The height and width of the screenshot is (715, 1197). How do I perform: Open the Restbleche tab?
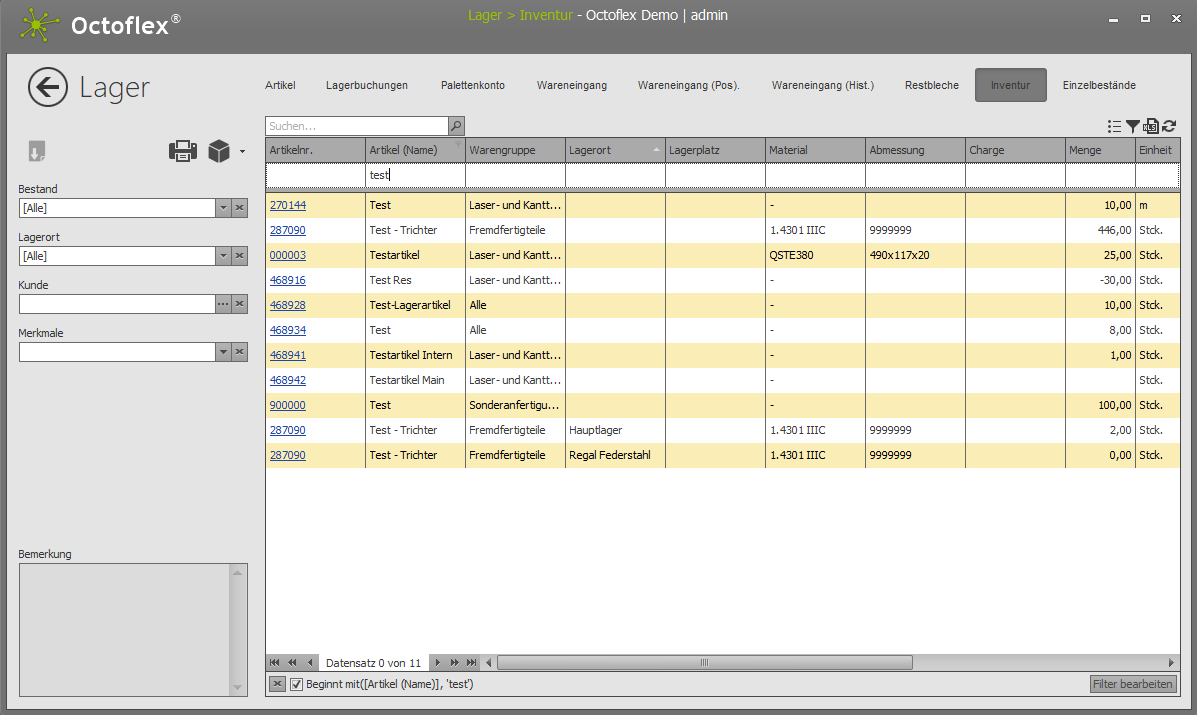[931, 86]
